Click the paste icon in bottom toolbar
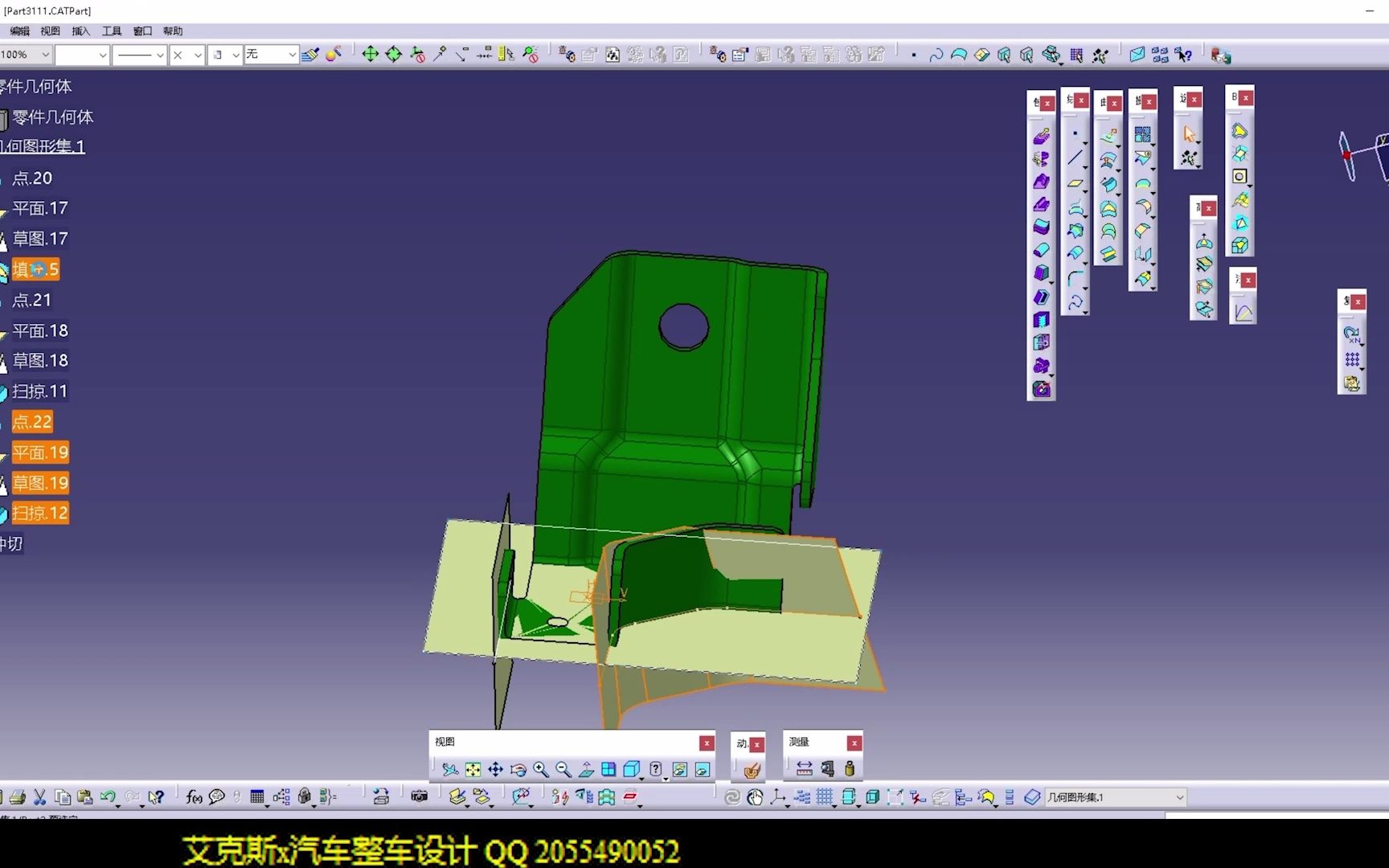The height and width of the screenshot is (868, 1389). tap(84, 797)
